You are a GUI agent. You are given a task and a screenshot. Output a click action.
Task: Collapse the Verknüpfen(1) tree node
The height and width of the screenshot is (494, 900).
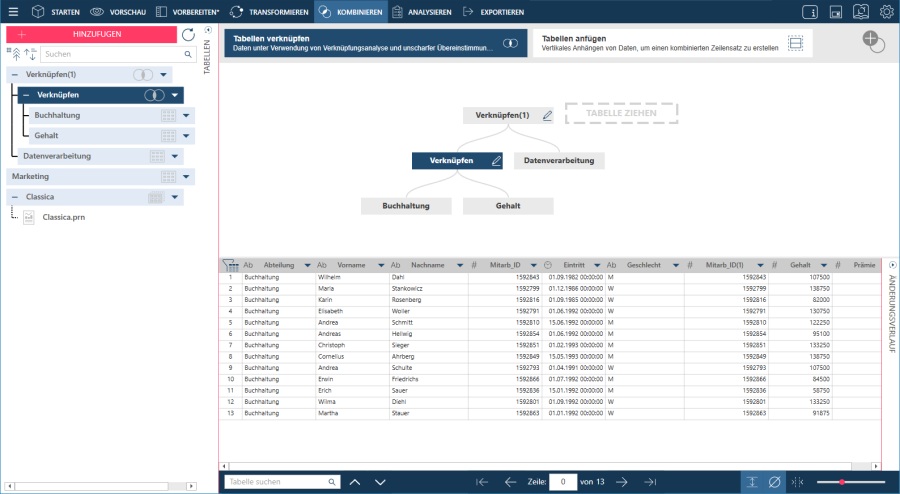tap(14, 75)
